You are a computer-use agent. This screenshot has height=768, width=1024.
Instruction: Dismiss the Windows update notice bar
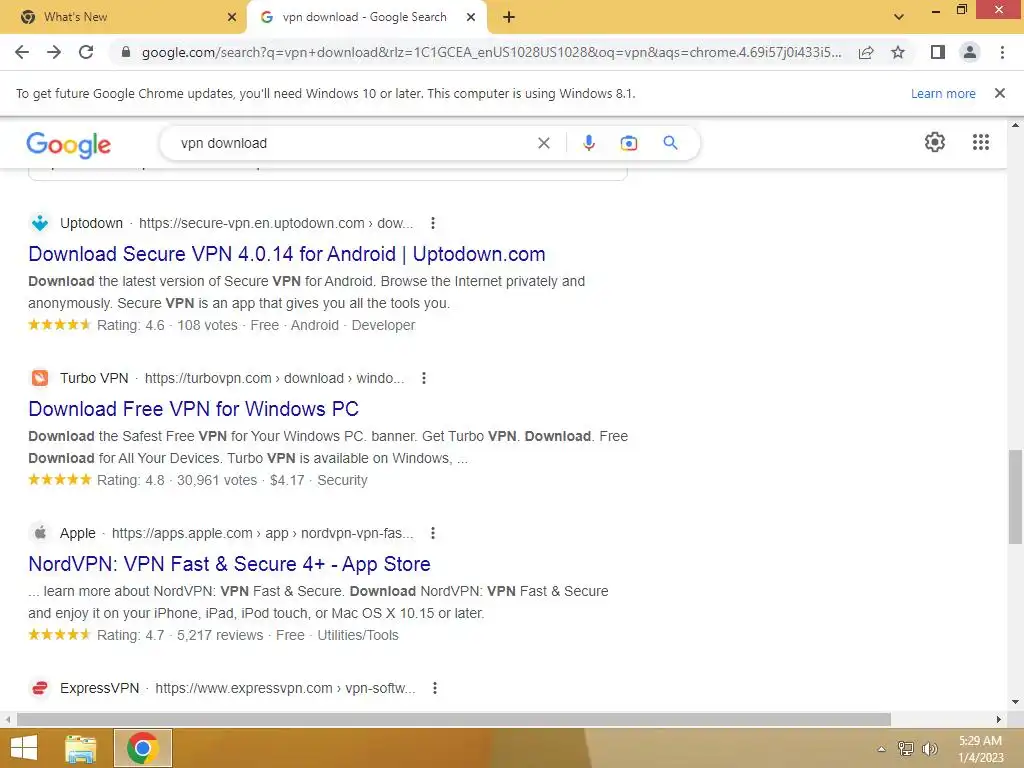pos(1000,93)
